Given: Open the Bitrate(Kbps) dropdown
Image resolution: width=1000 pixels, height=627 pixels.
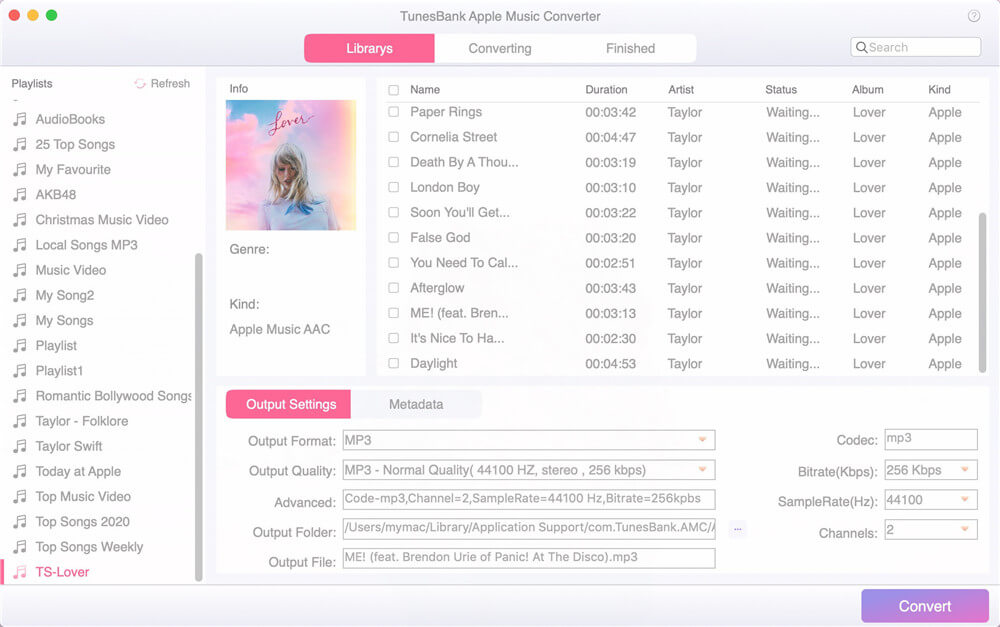Looking at the screenshot, I should [x=930, y=470].
